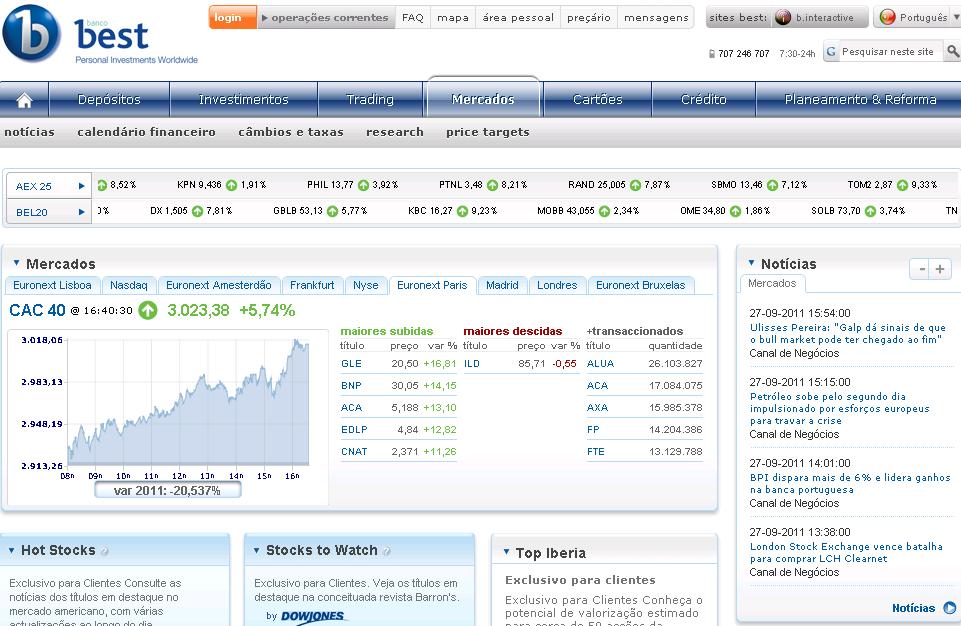The image size is (961, 626).
Task: Click the green arrow next to KBC 16,27
Action: click(462, 212)
